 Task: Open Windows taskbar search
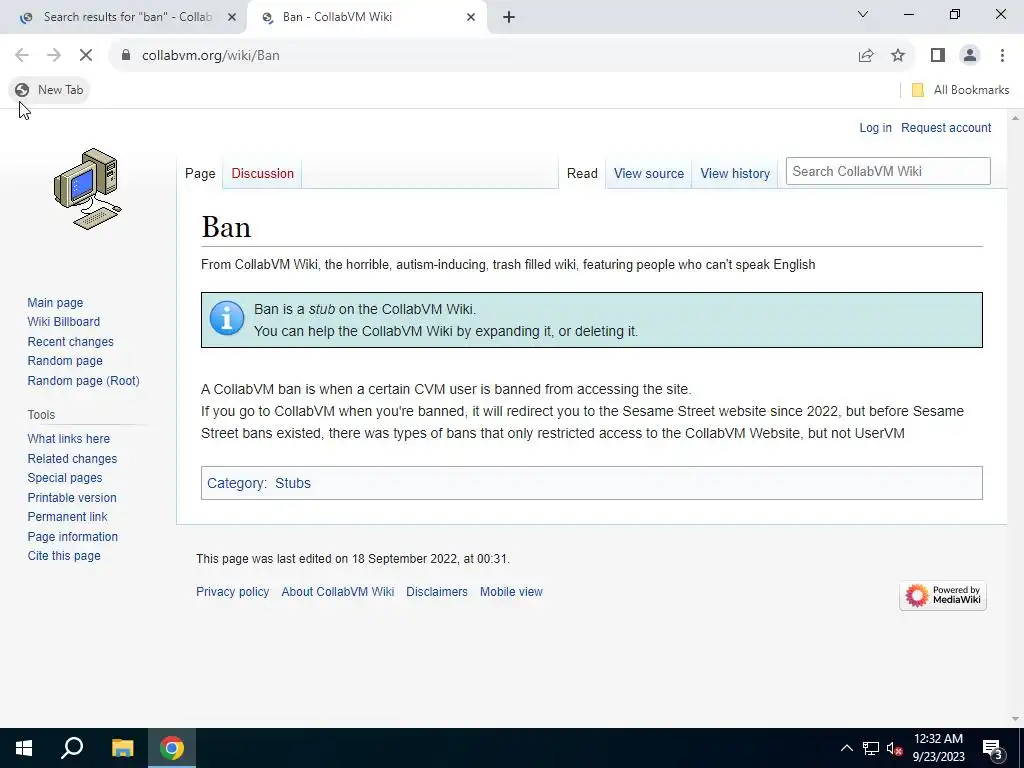click(72, 748)
